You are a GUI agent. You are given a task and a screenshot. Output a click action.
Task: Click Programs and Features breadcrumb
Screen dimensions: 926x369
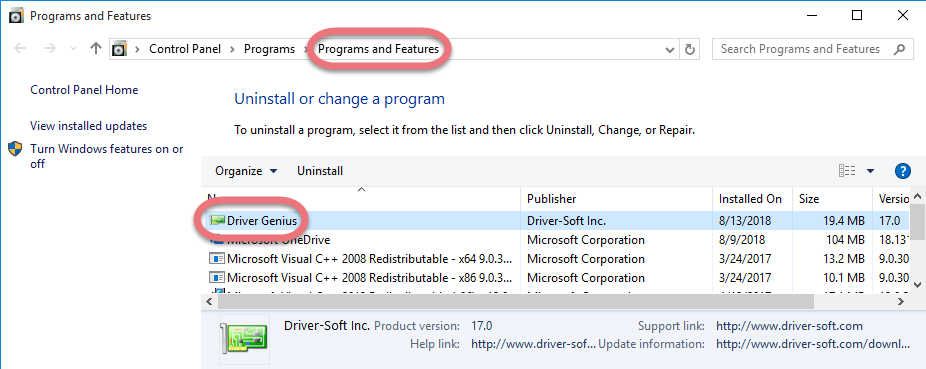point(379,49)
